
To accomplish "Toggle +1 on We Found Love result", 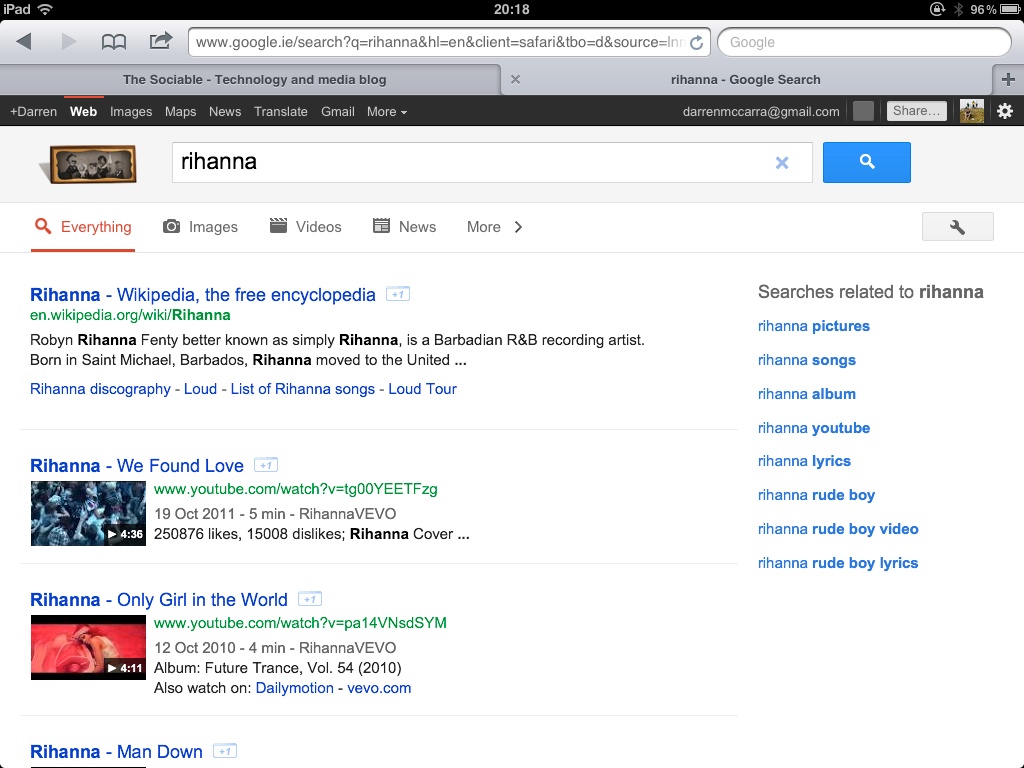I will tap(265, 465).
